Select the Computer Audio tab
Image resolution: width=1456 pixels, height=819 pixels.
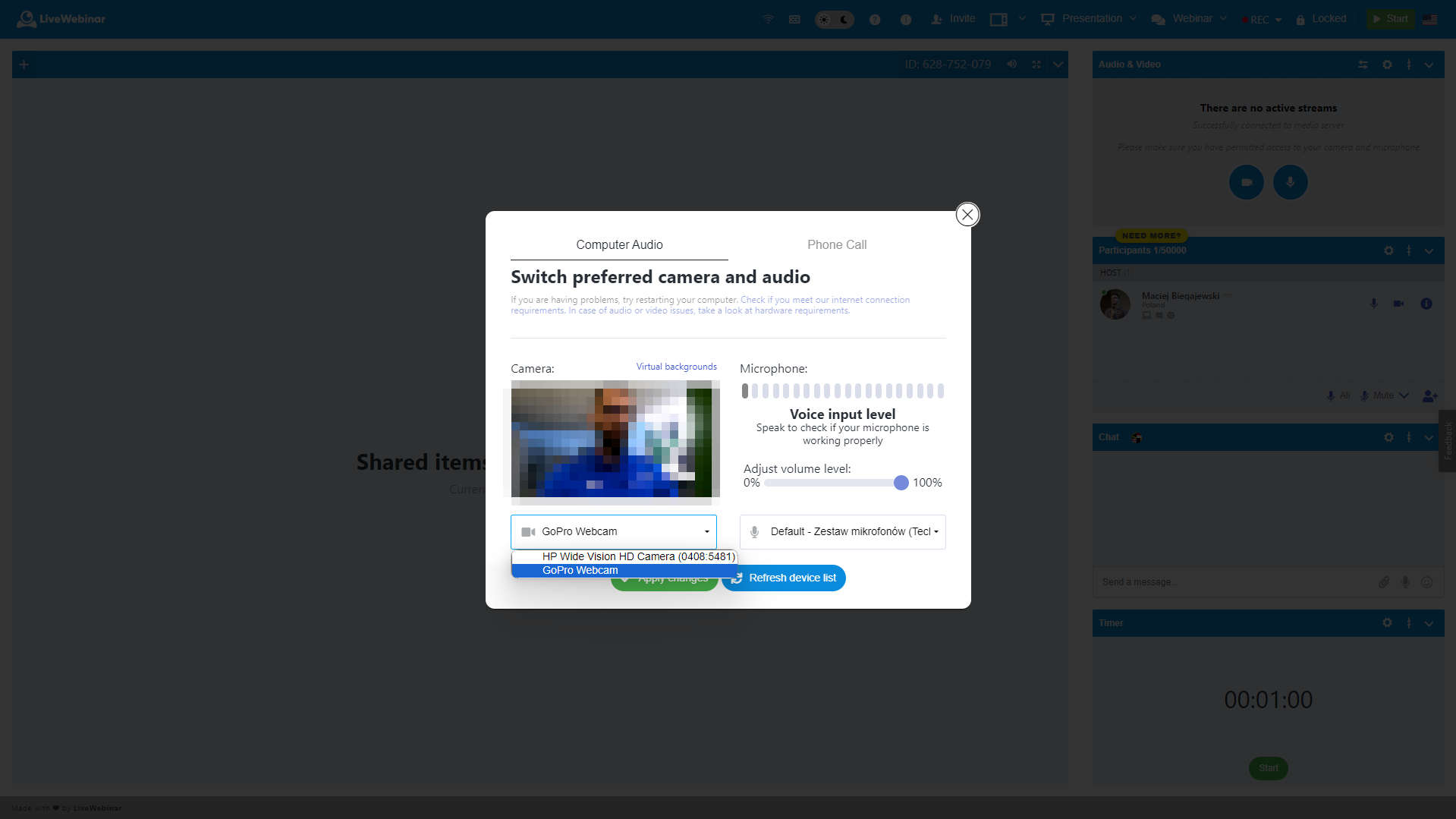click(x=618, y=244)
